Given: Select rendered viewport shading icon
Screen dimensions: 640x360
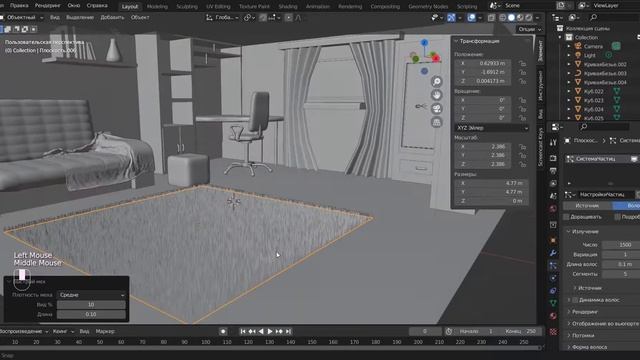Looking at the screenshot, I should 529,18.
